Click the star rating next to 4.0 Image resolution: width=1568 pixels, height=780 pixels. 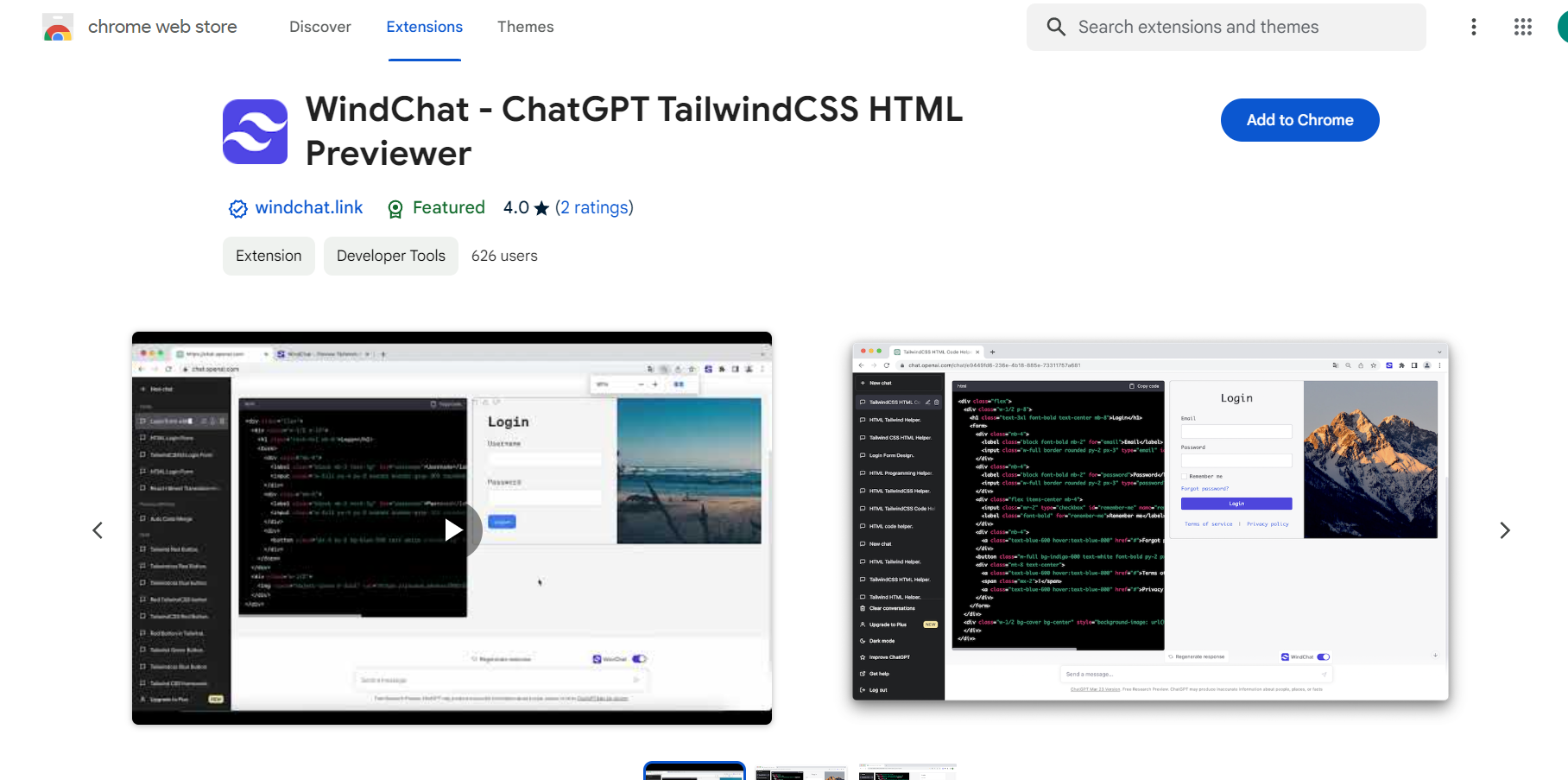tap(541, 208)
